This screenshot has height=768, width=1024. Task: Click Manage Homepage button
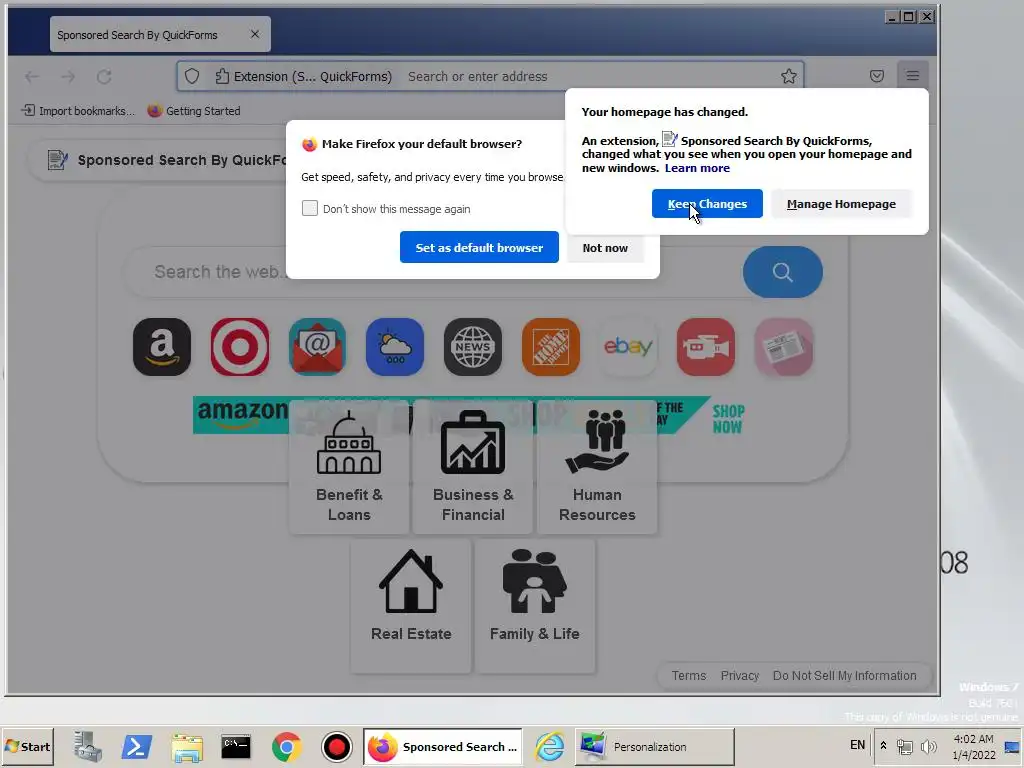tap(841, 204)
